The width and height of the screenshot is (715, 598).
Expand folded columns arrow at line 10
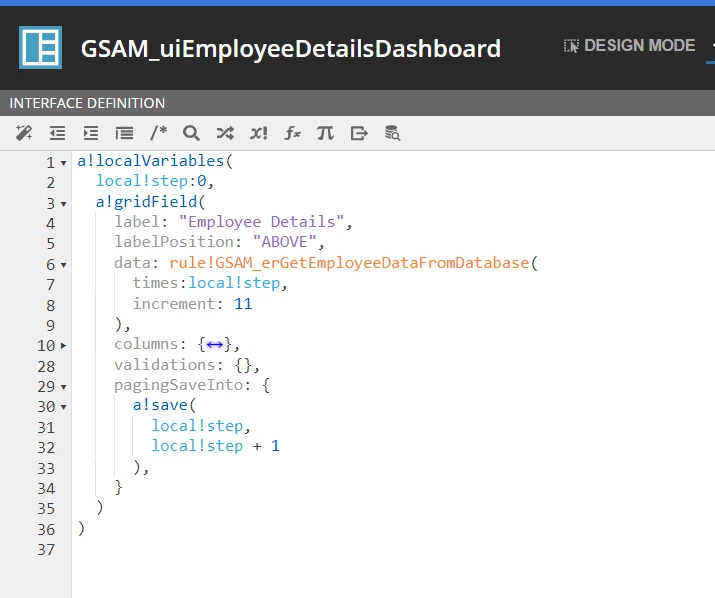(63, 346)
